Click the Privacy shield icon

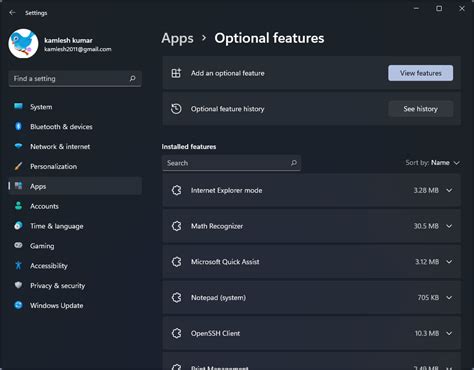(x=18, y=285)
